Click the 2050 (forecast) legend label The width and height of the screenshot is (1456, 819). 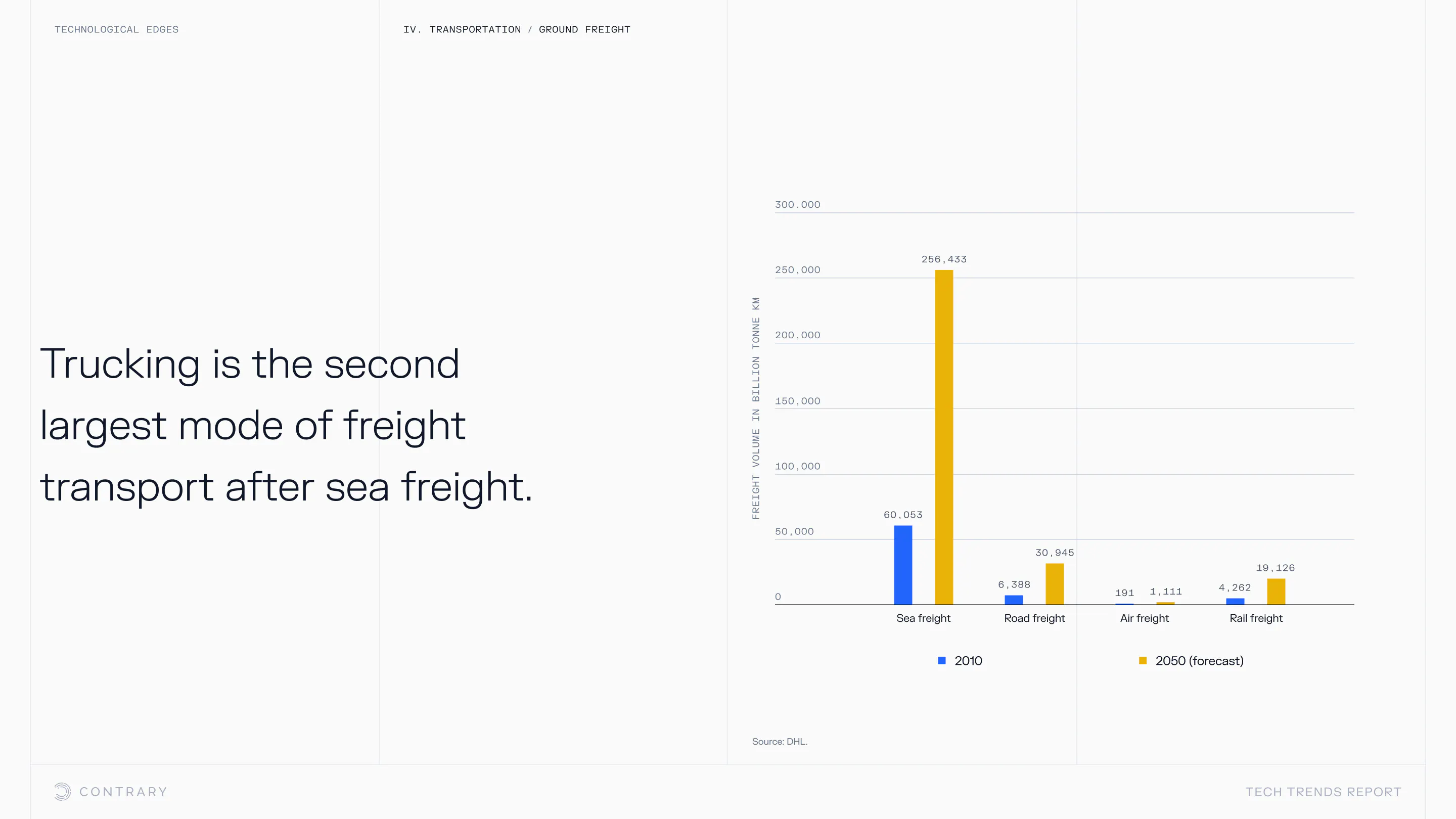point(1199,661)
